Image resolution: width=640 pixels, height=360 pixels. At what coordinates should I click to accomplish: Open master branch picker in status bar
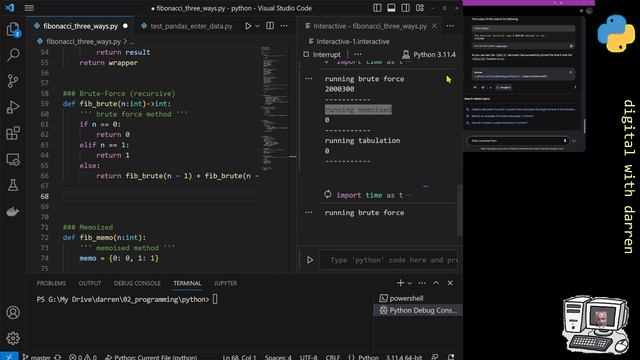point(37,357)
